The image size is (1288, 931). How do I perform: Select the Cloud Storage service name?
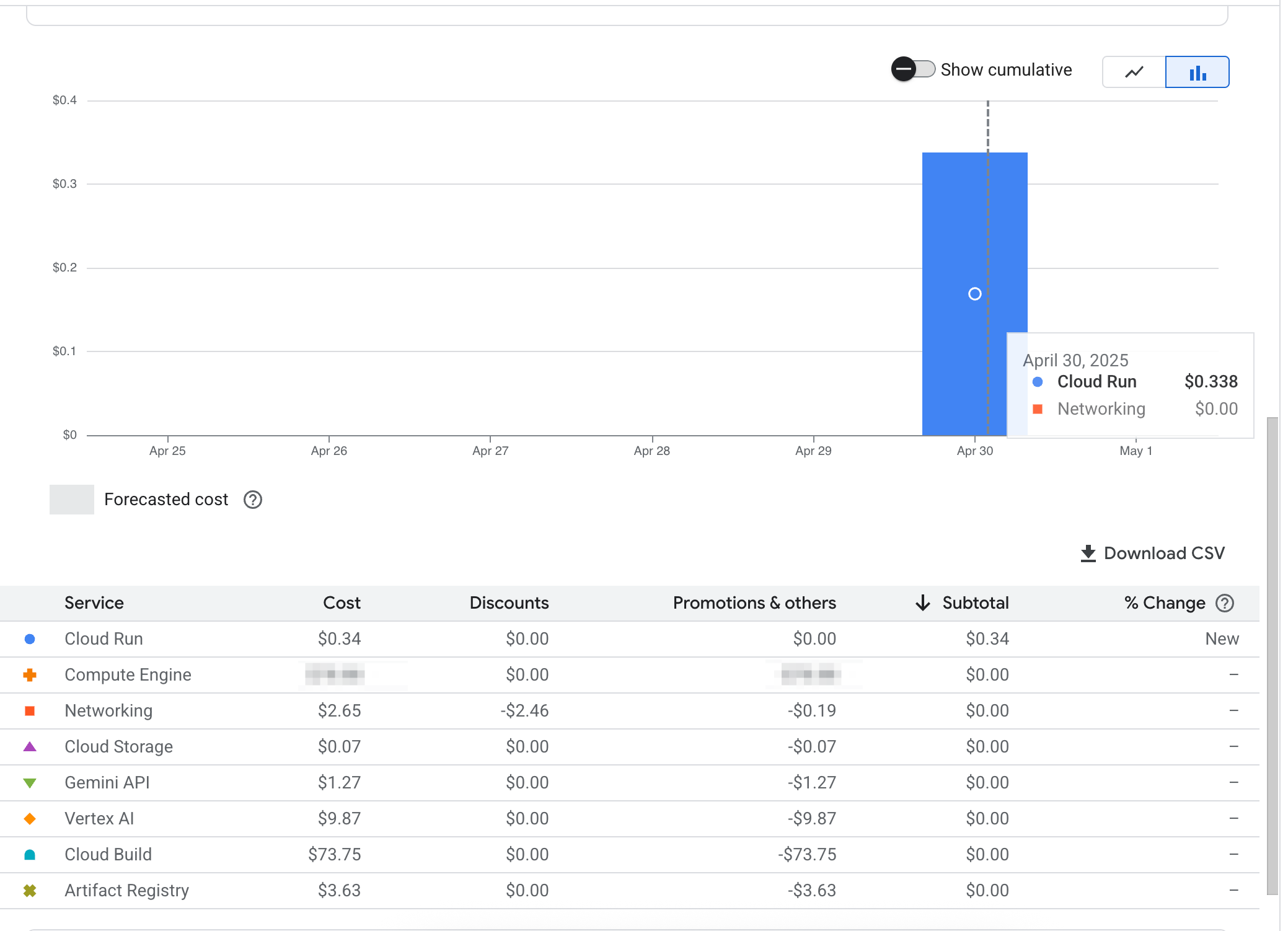pyautogui.click(x=118, y=747)
